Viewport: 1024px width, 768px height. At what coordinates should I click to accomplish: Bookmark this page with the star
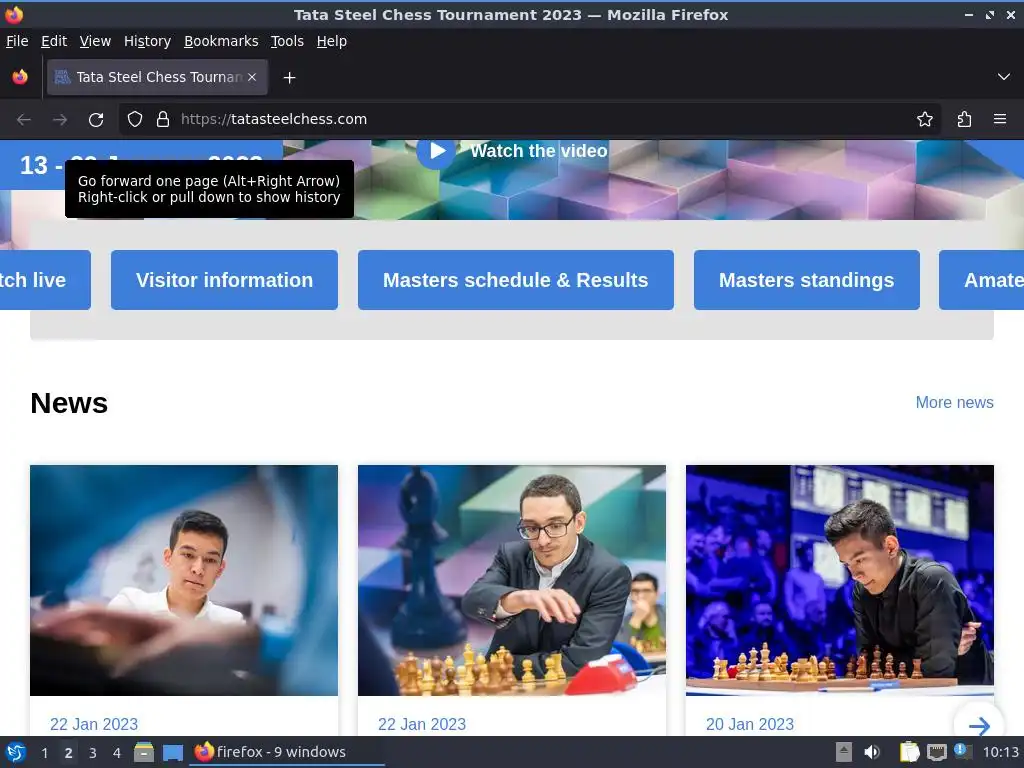coord(925,119)
